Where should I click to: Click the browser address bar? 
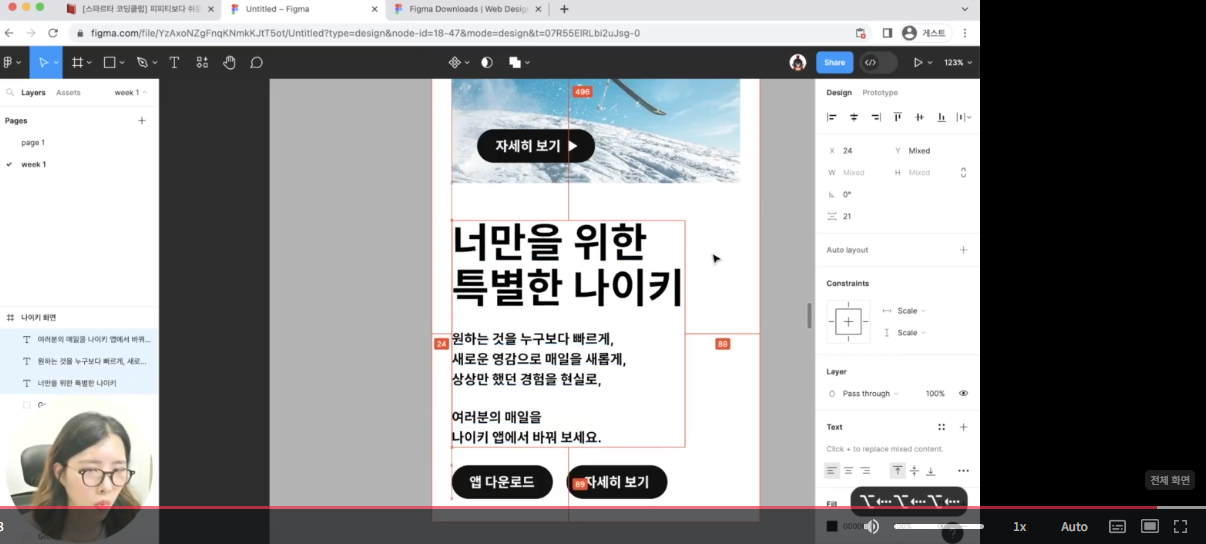pos(460,33)
